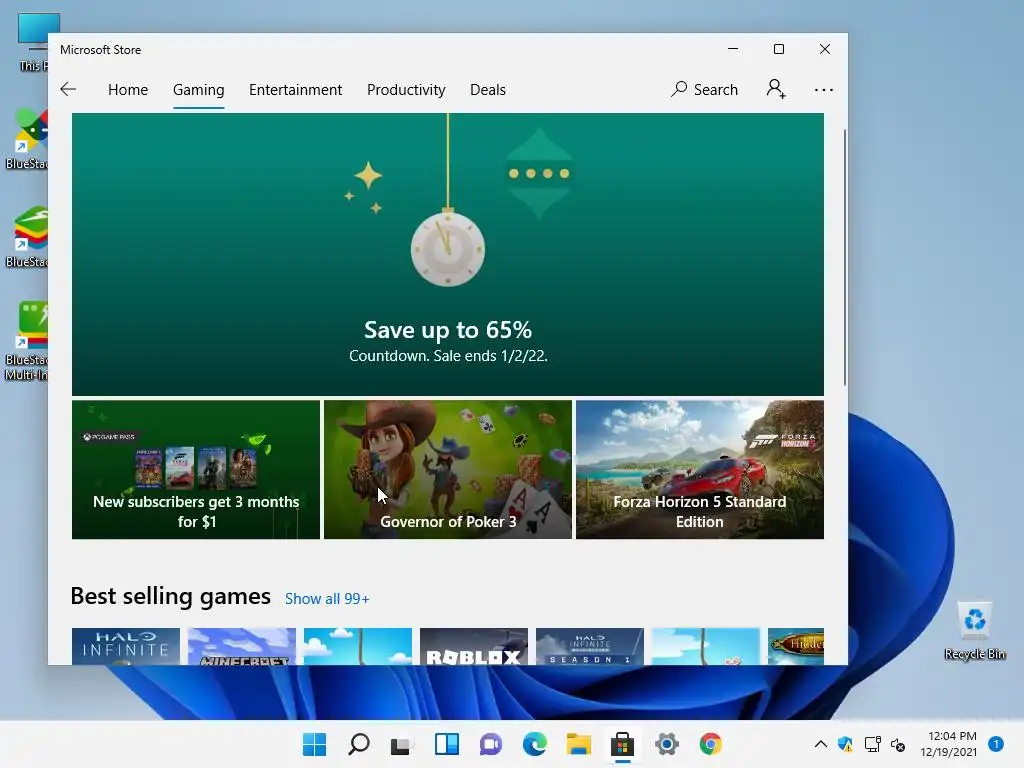Open the Windows Start menu
This screenshot has width=1024, height=768.
click(x=314, y=744)
